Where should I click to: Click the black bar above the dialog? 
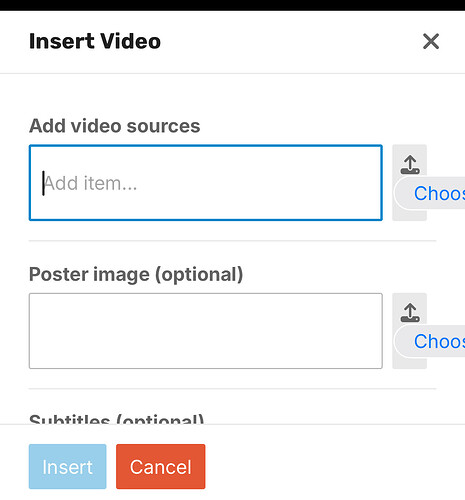232,5
